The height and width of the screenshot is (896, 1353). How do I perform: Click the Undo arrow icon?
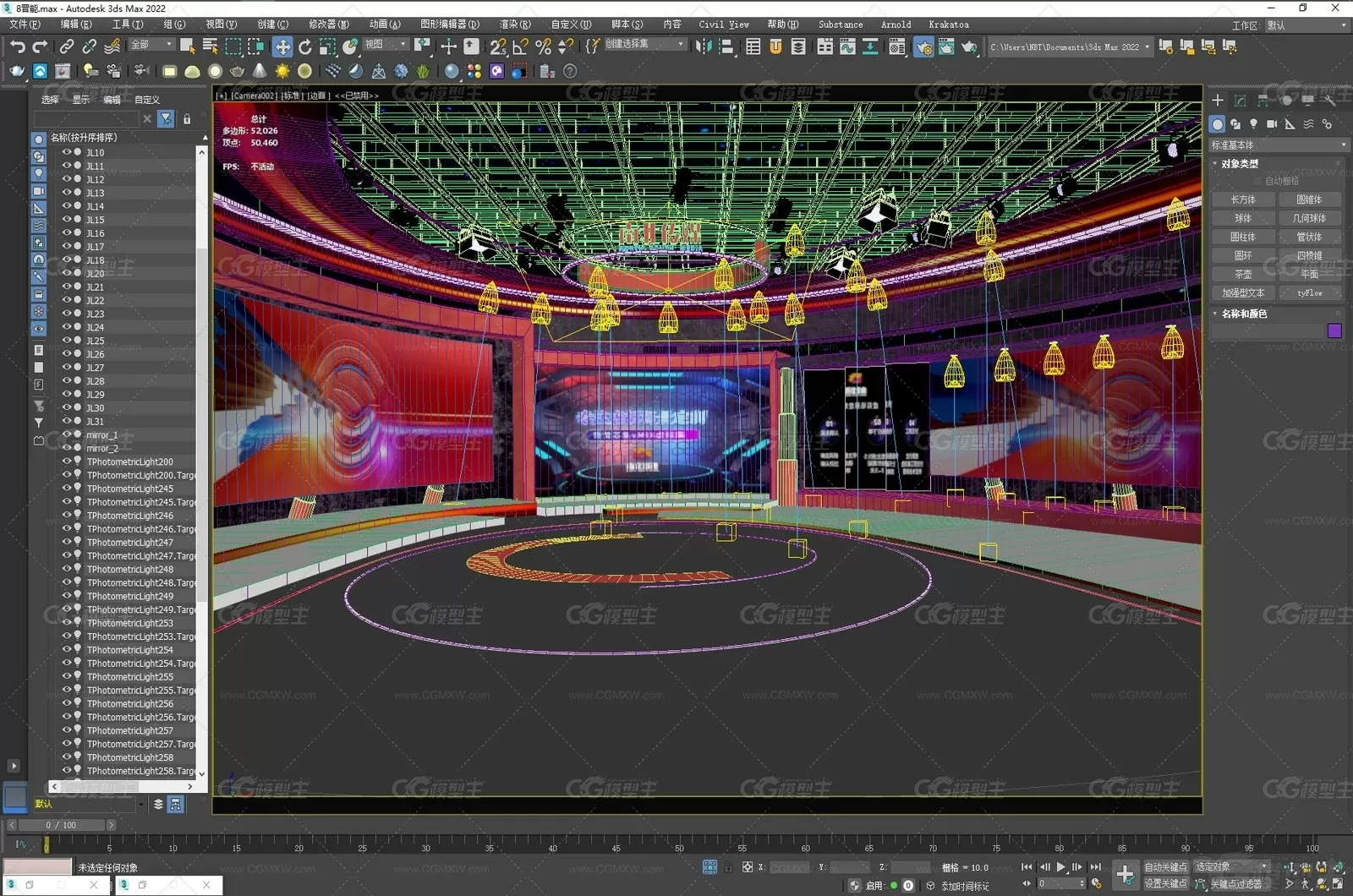[x=17, y=46]
